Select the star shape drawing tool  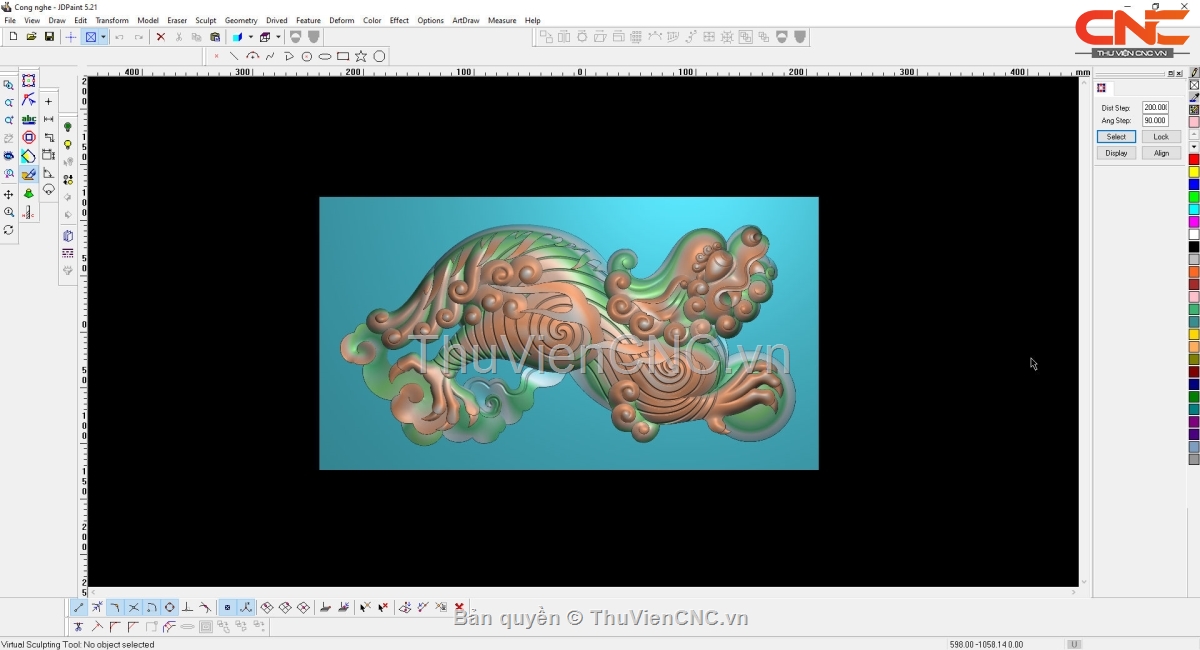pyautogui.click(x=361, y=56)
